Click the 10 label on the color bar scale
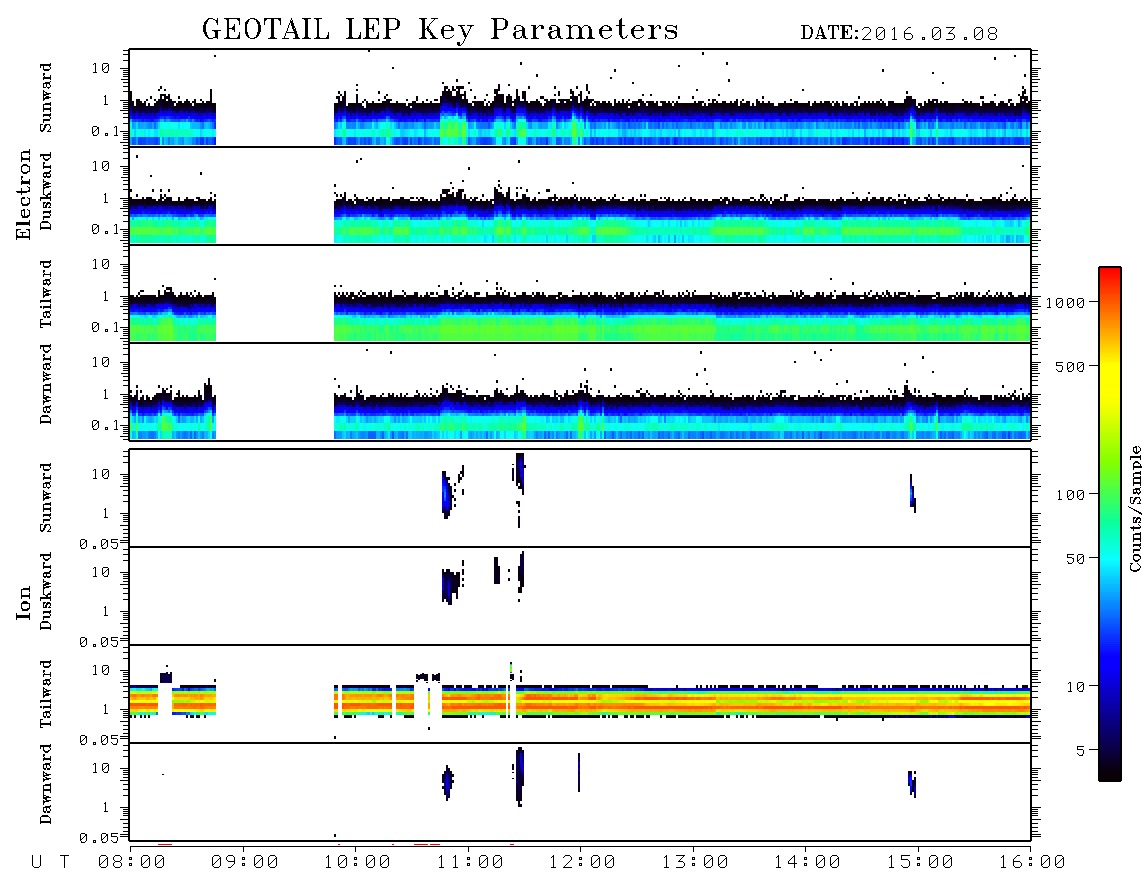Image resolution: width=1142 pixels, height=880 pixels. point(1076,686)
